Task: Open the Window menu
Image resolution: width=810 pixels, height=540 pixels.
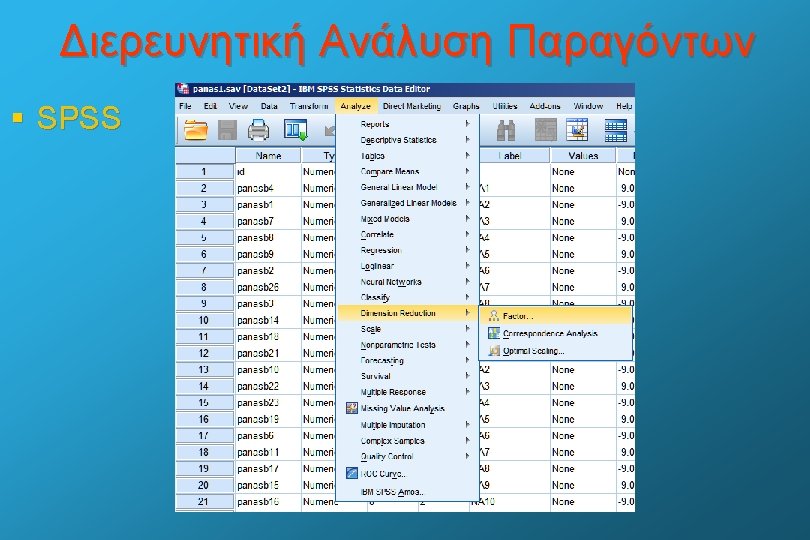Action: click(588, 106)
